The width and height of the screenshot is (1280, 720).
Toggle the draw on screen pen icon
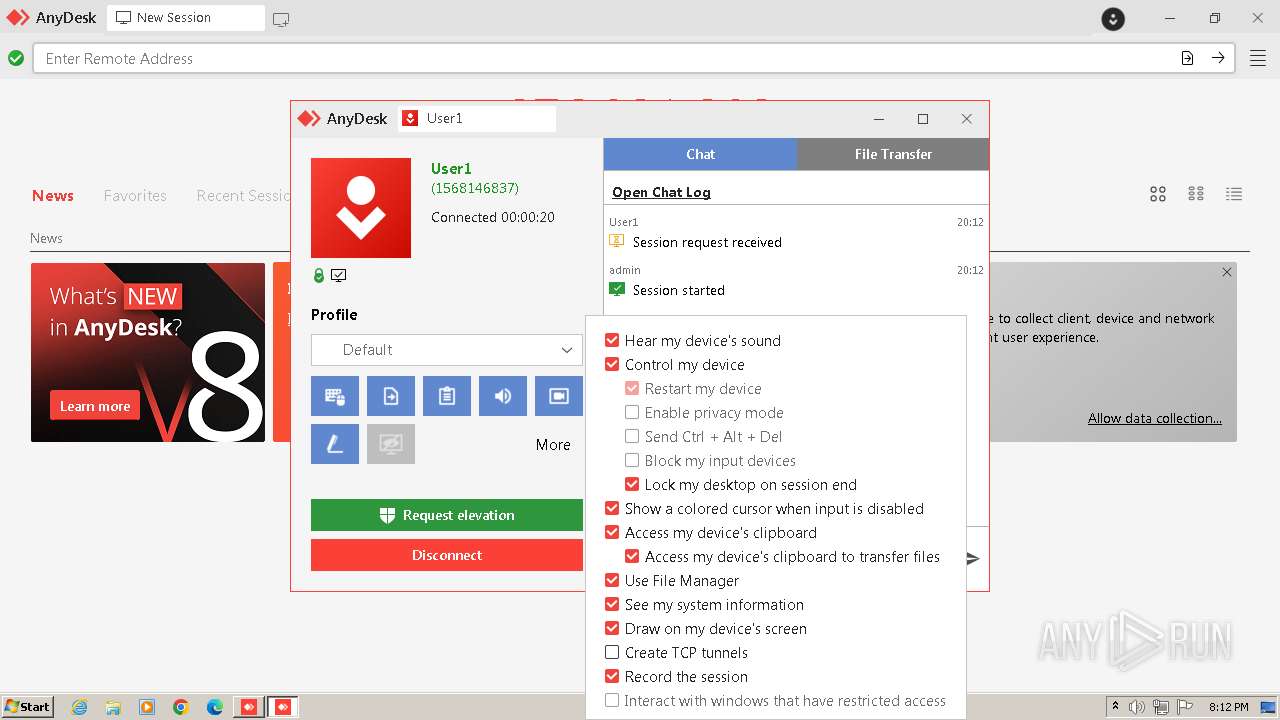pyautogui.click(x=335, y=444)
